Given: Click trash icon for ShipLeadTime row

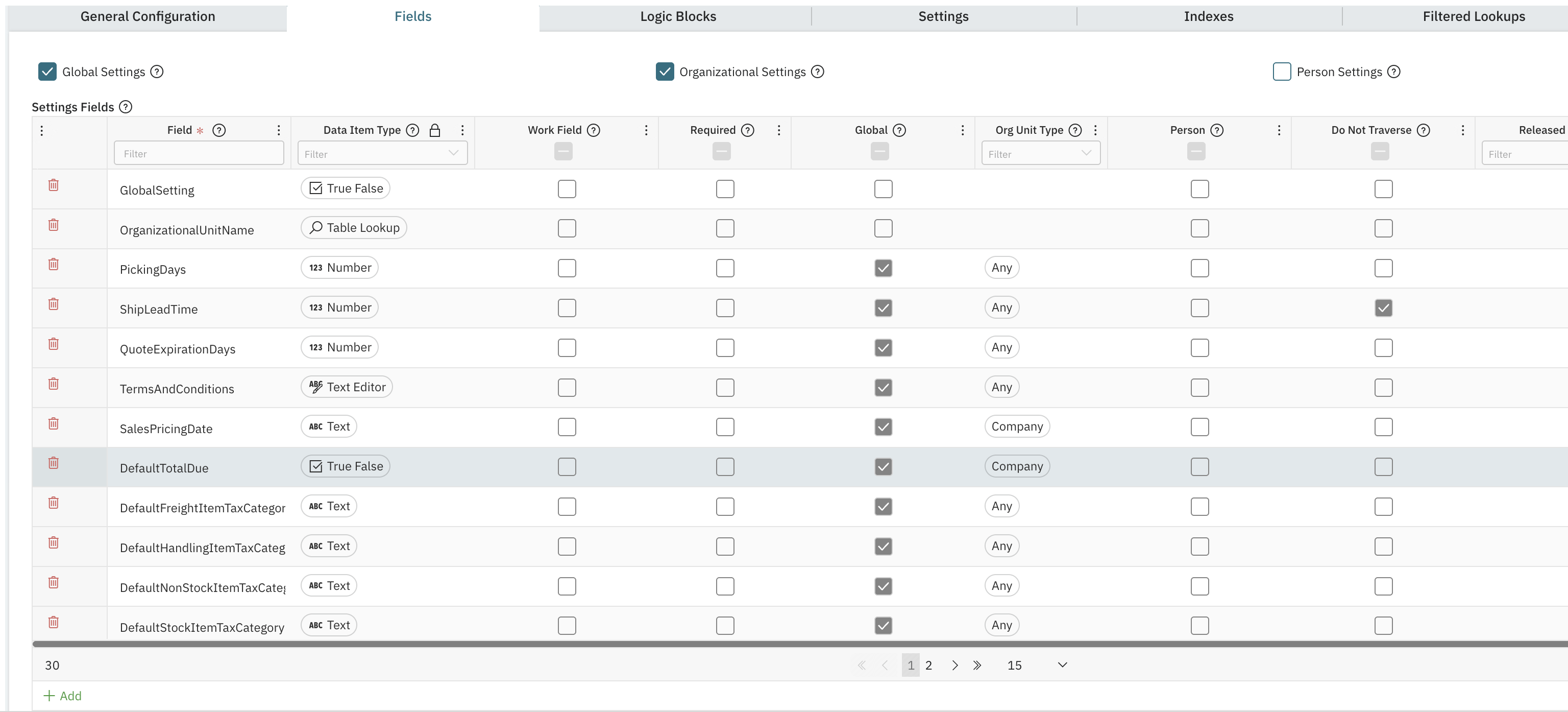Looking at the screenshot, I should point(54,304).
